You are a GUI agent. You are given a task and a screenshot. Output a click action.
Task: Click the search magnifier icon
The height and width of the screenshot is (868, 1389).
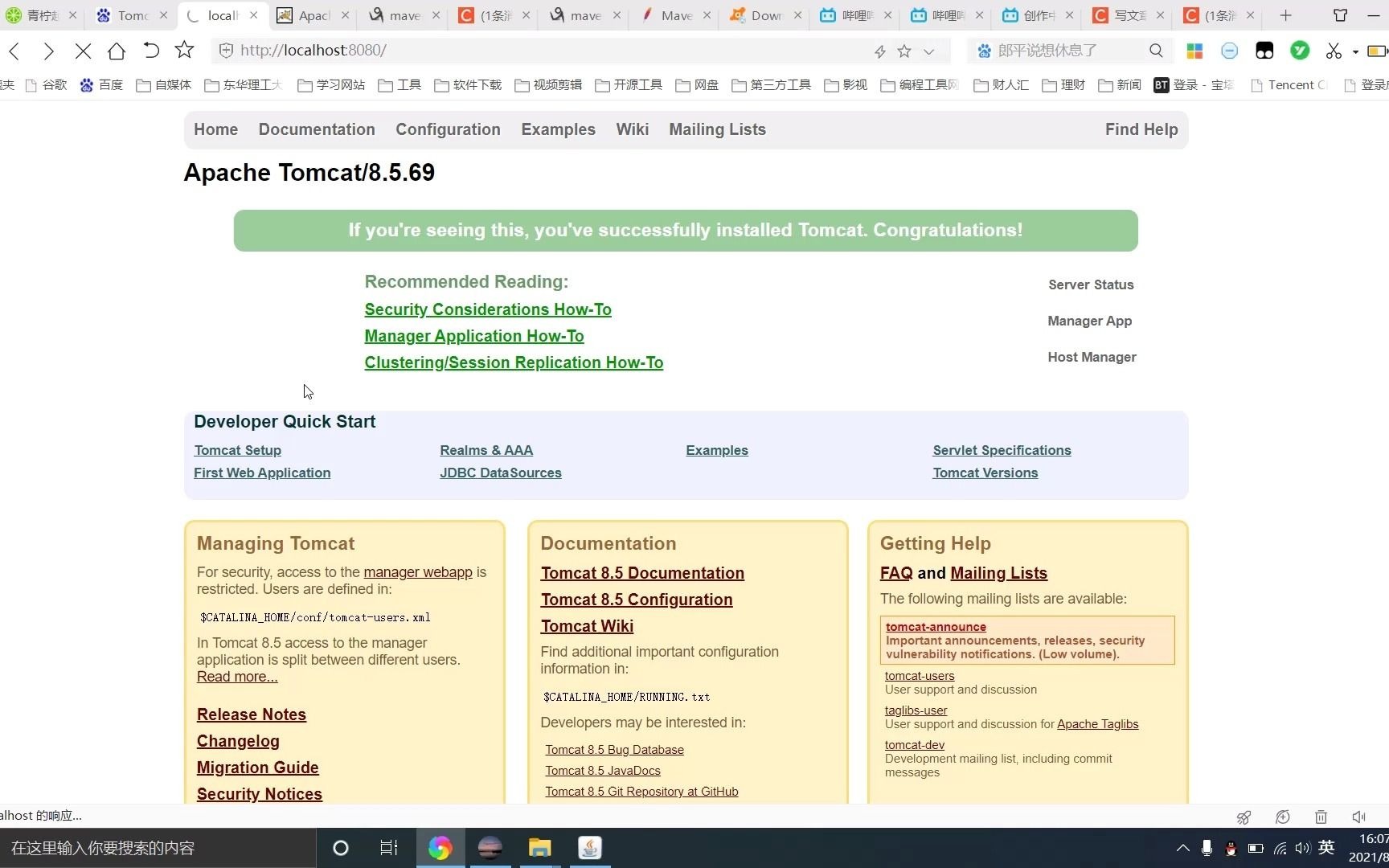pos(1156,51)
